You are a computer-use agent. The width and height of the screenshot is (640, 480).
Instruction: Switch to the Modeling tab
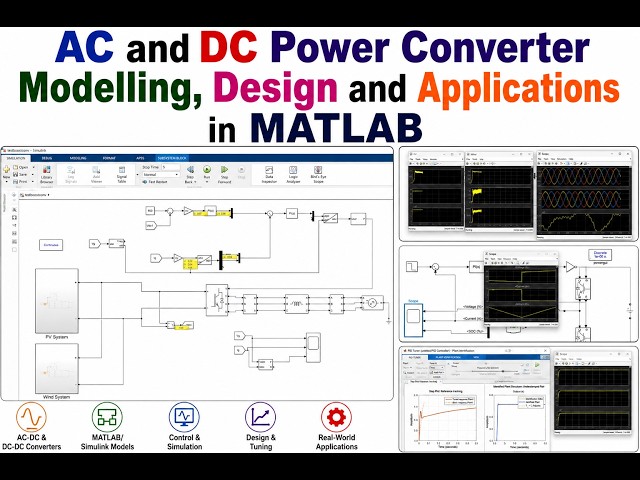coord(78,158)
